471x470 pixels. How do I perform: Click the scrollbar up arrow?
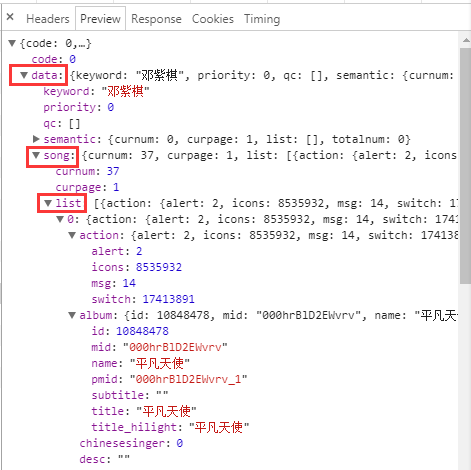(466, 40)
